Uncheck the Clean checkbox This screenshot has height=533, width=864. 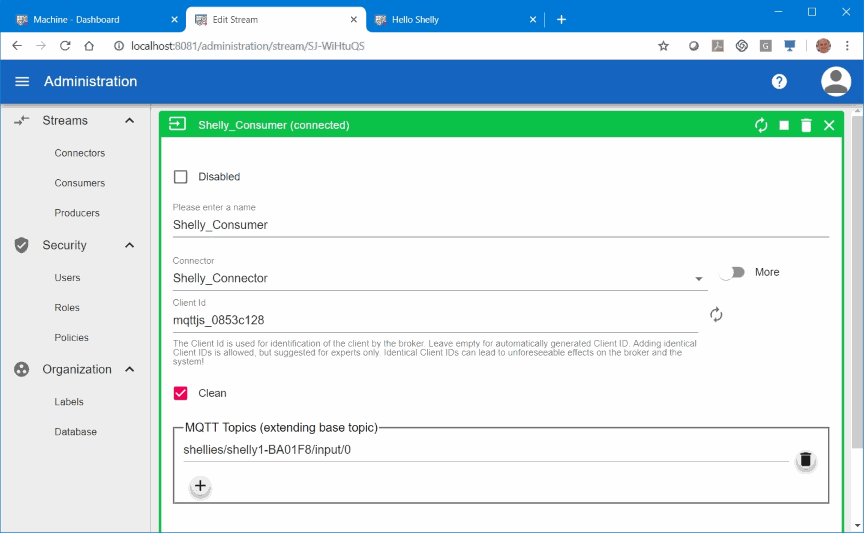coord(181,393)
